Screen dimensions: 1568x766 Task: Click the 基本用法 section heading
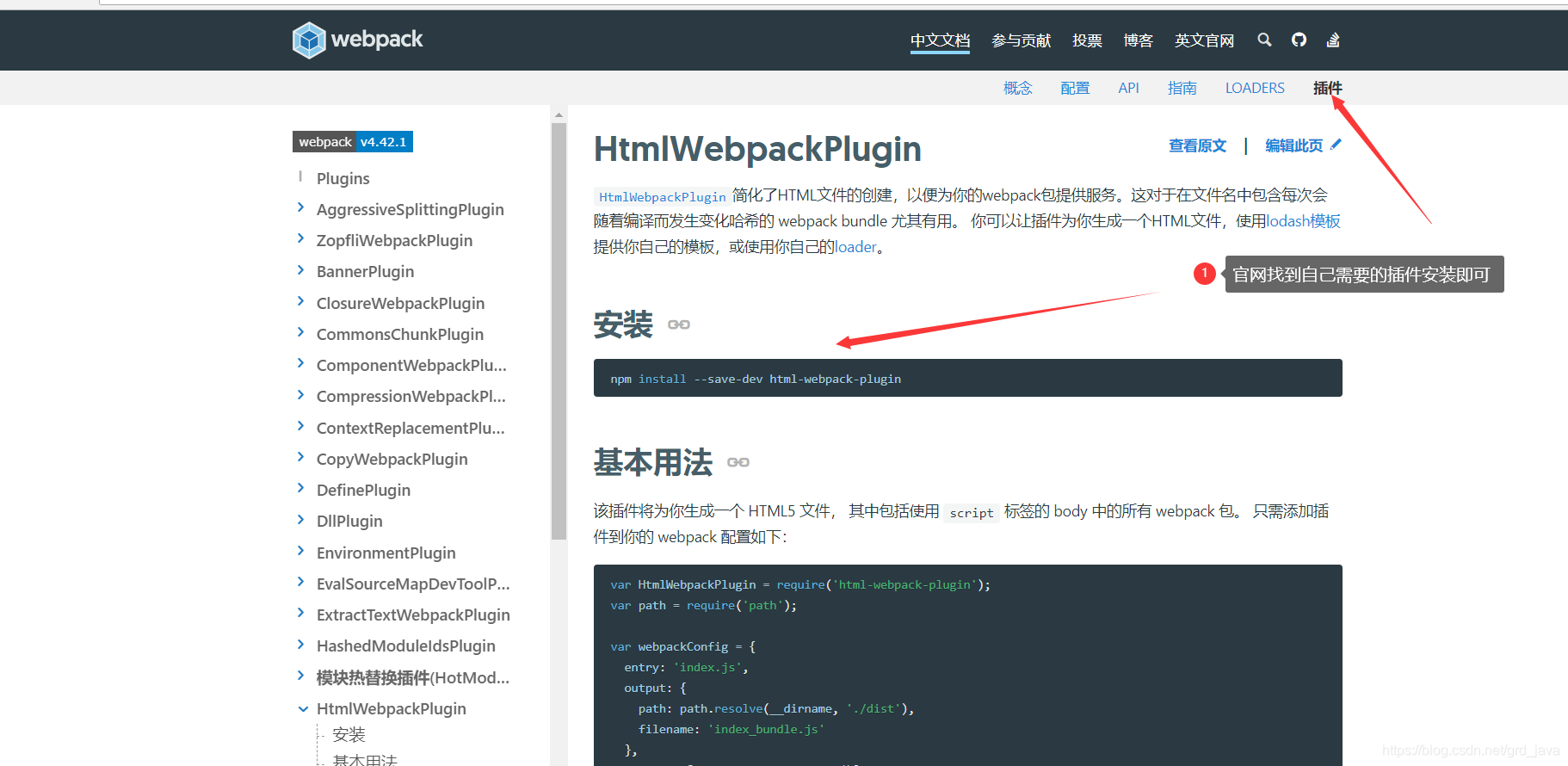click(x=652, y=462)
